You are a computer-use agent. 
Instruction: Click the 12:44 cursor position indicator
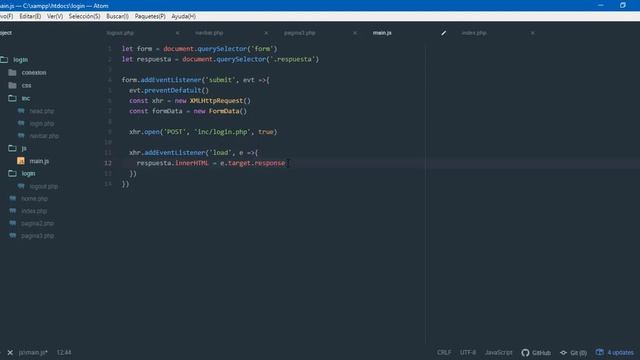pos(64,352)
